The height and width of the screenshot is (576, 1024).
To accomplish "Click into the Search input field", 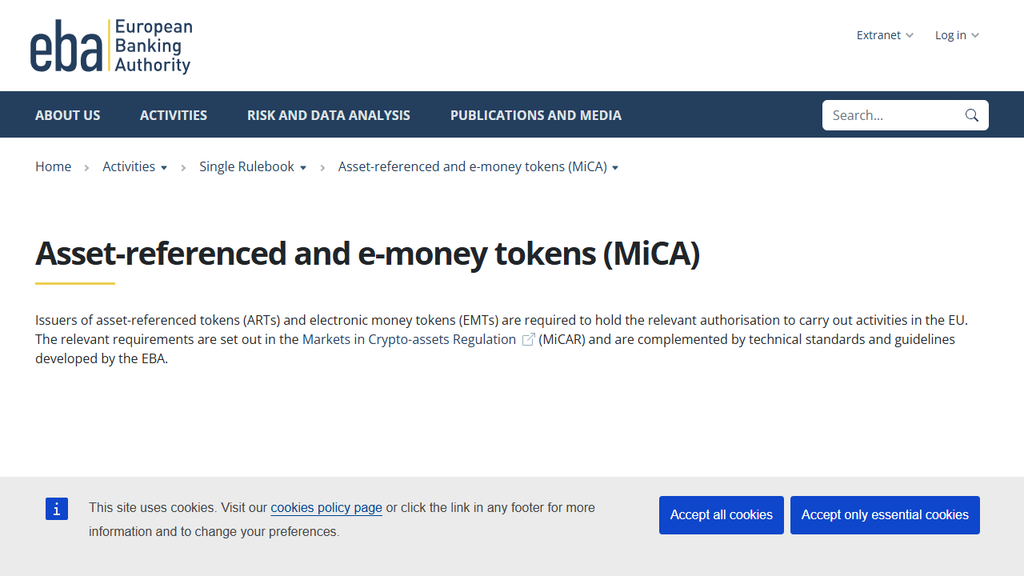I will pos(891,116).
